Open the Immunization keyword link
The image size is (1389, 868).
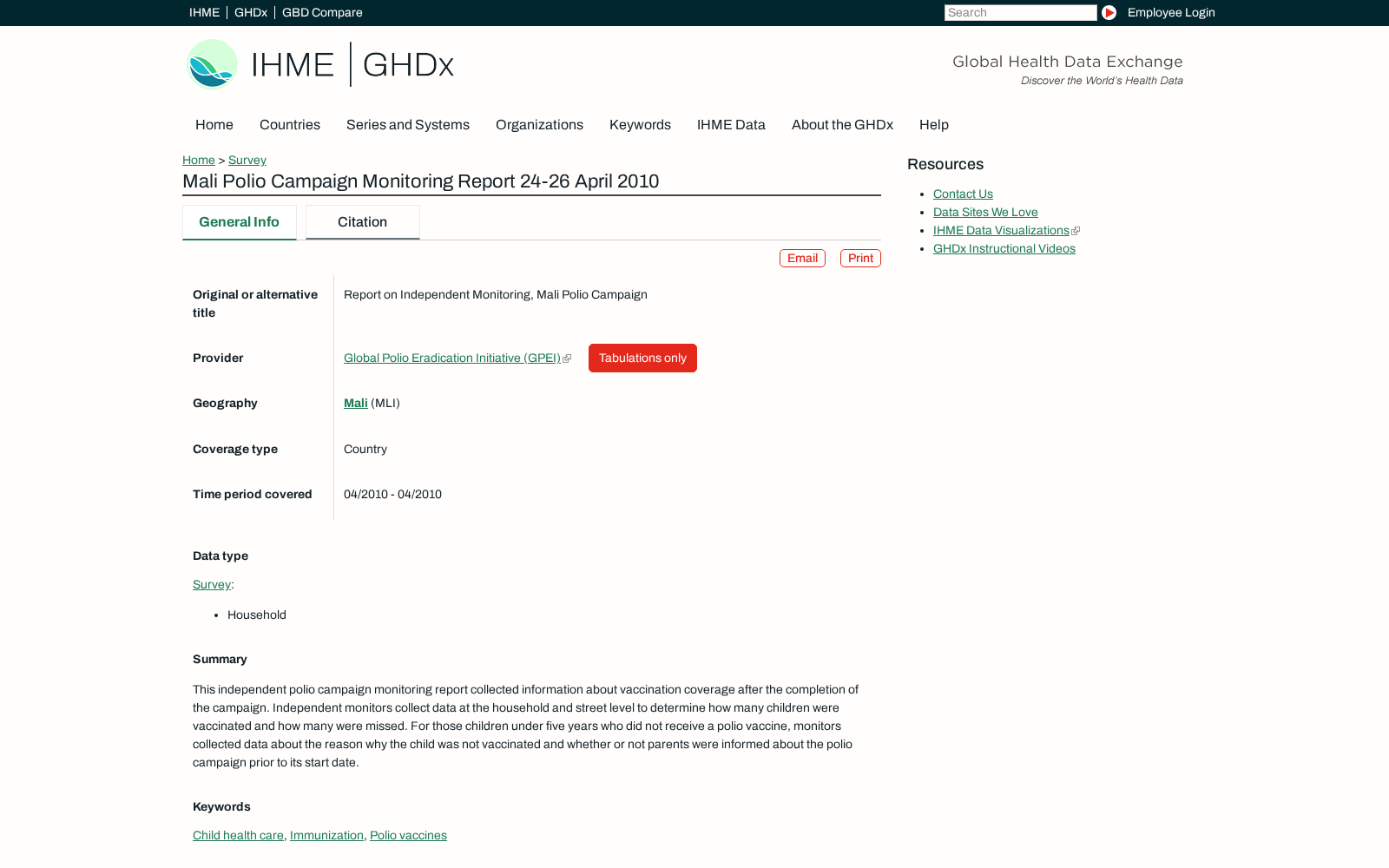pyautogui.click(x=326, y=836)
